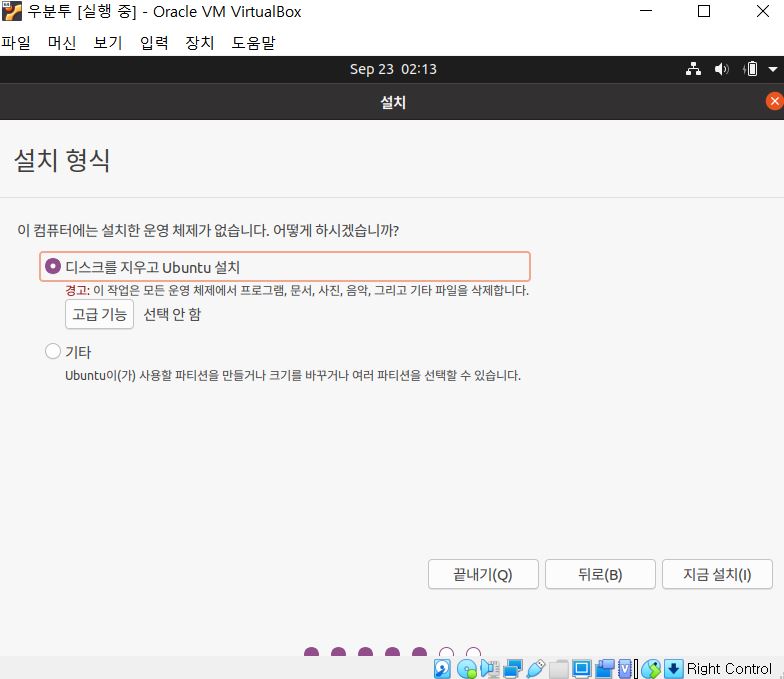This screenshot has width=784, height=679.
Task: Click the keyboard capture arrow icon
Action: pyautogui.click(x=674, y=668)
